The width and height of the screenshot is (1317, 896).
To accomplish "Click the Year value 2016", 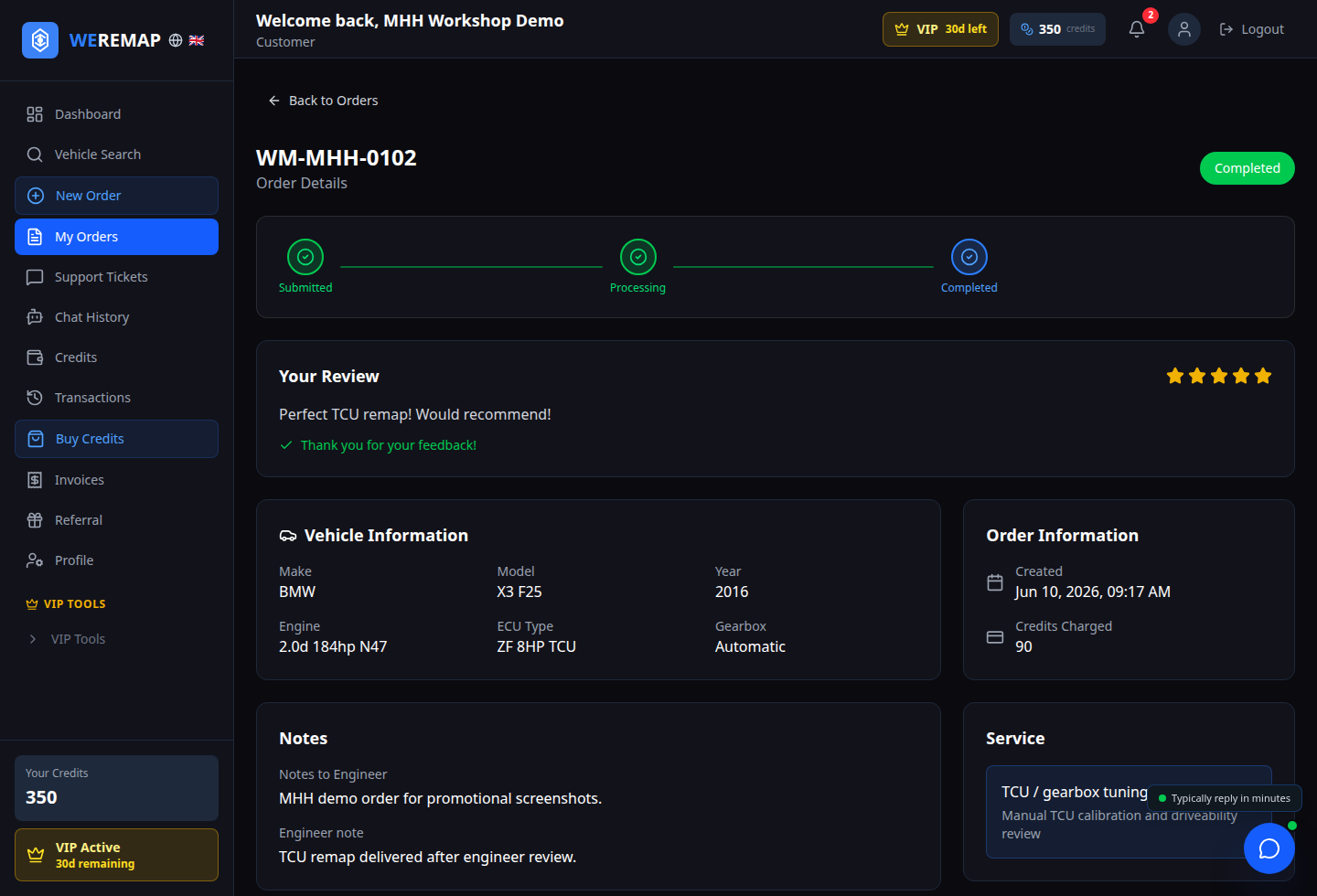I will tap(732, 592).
